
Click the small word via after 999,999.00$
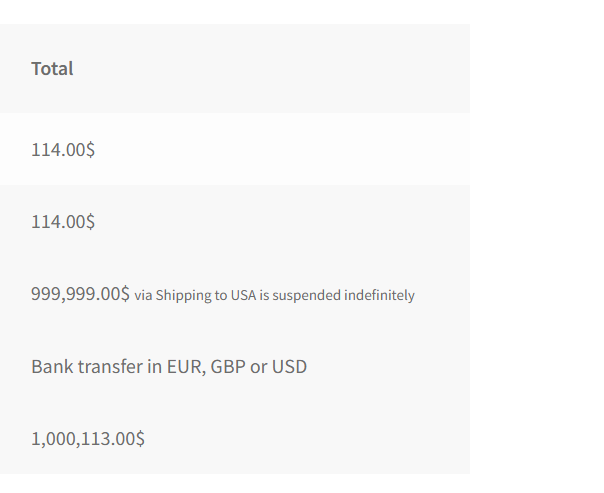tap(143, 296)
